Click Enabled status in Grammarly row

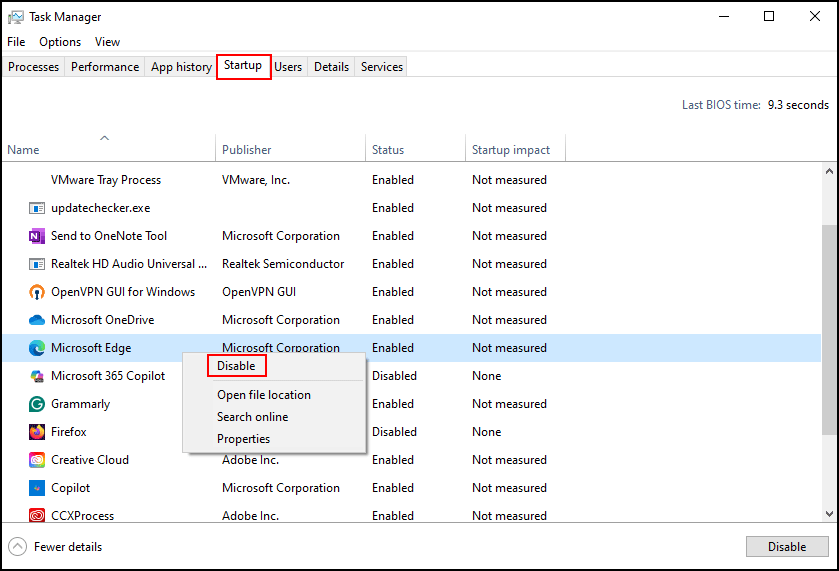[393, 404]
